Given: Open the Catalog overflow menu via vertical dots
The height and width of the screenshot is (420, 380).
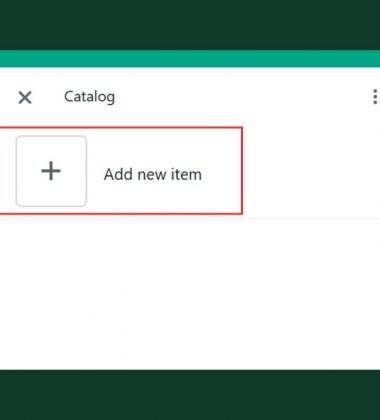Looking at the screenshot, I should (x=375, y=97).
